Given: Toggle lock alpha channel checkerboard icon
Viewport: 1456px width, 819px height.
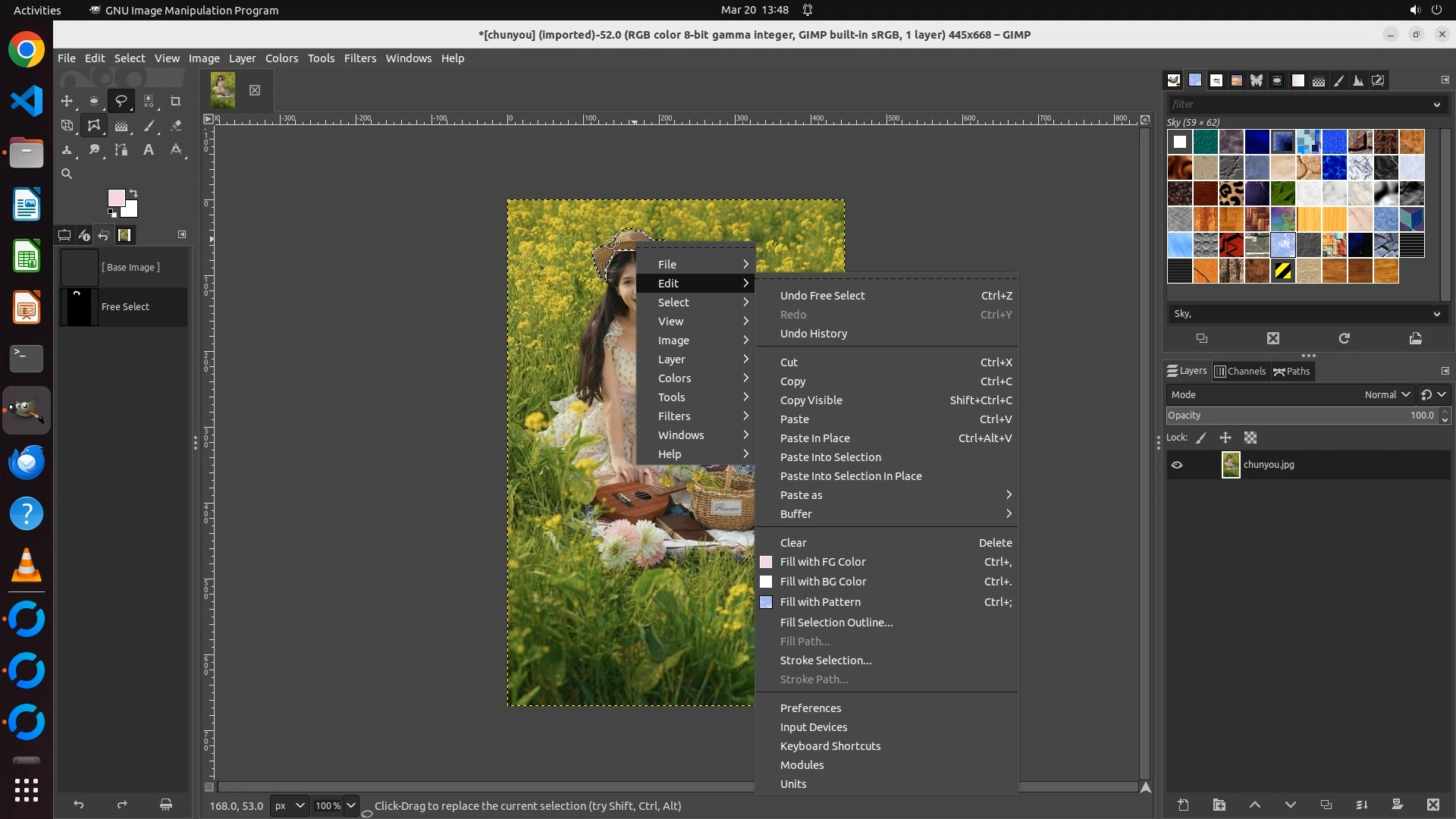Looking at the screenshot, I should 1250,438.
